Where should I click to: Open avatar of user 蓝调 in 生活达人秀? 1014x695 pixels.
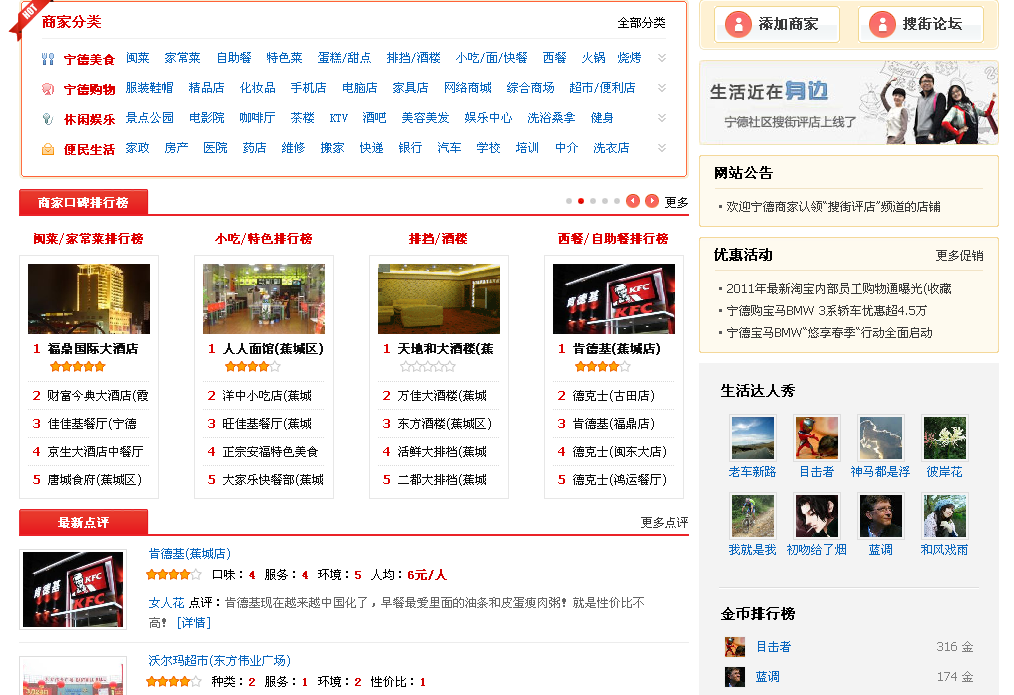click(x=880, y=516)
